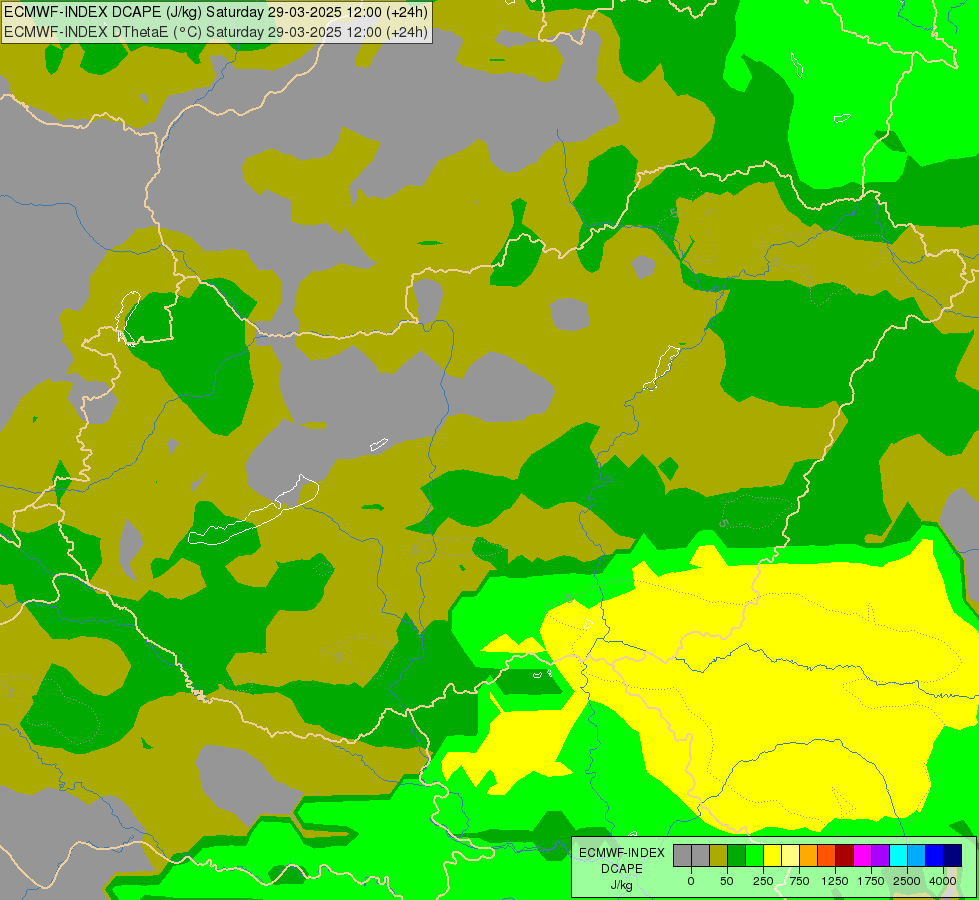Viewport: 979px width, 900px height.
Task: Click the dark green legend swatch
Action: 736,855
